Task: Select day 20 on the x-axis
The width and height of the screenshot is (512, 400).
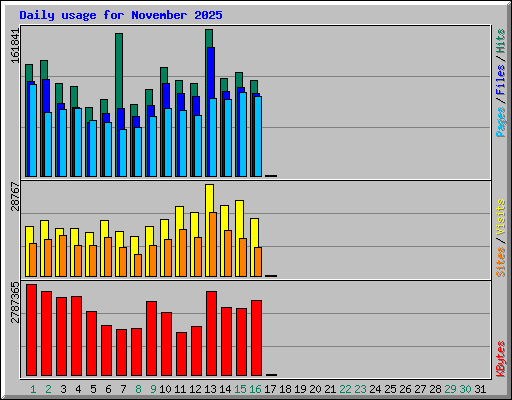Action: pyautogui.click(x=315, y=389)
